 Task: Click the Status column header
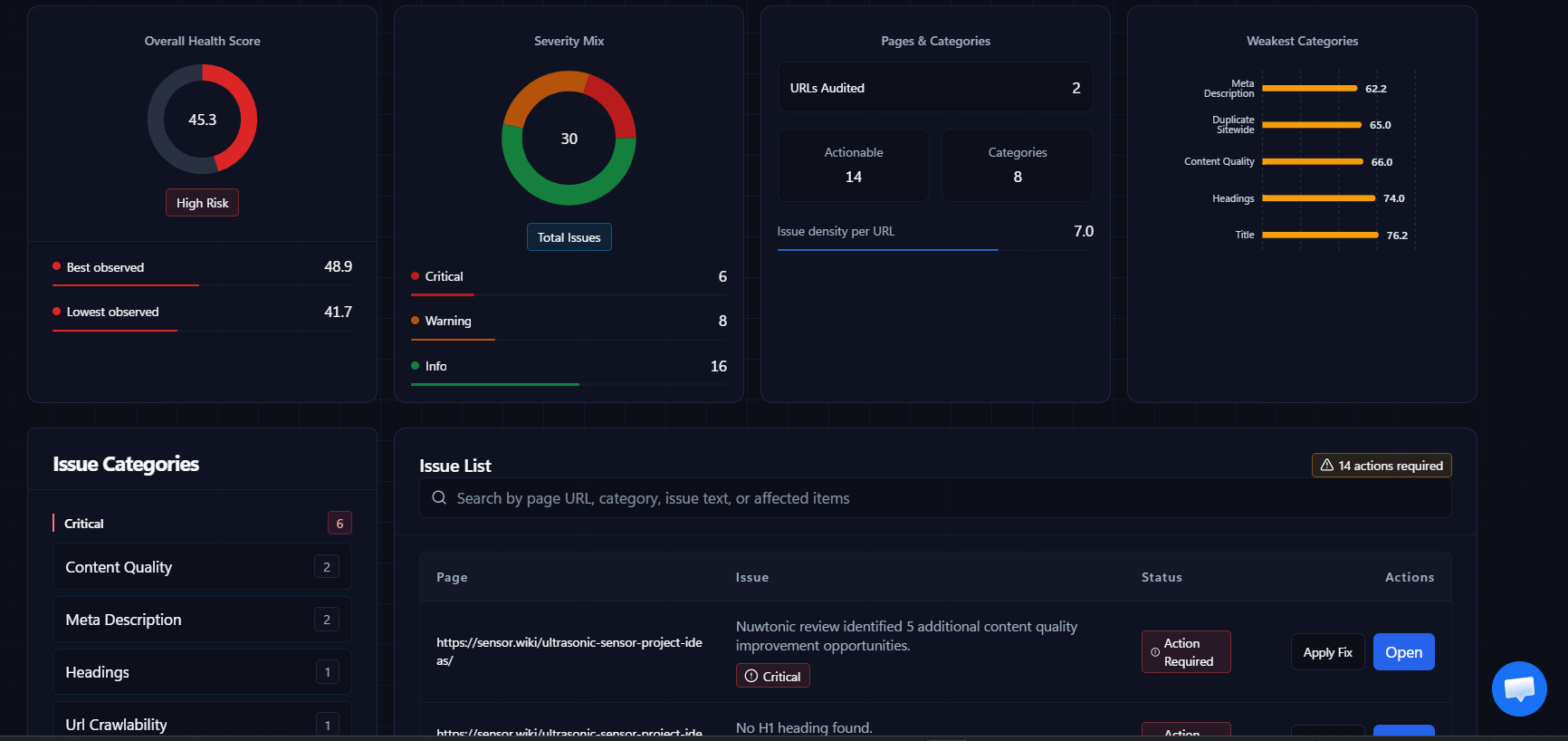1162,577
